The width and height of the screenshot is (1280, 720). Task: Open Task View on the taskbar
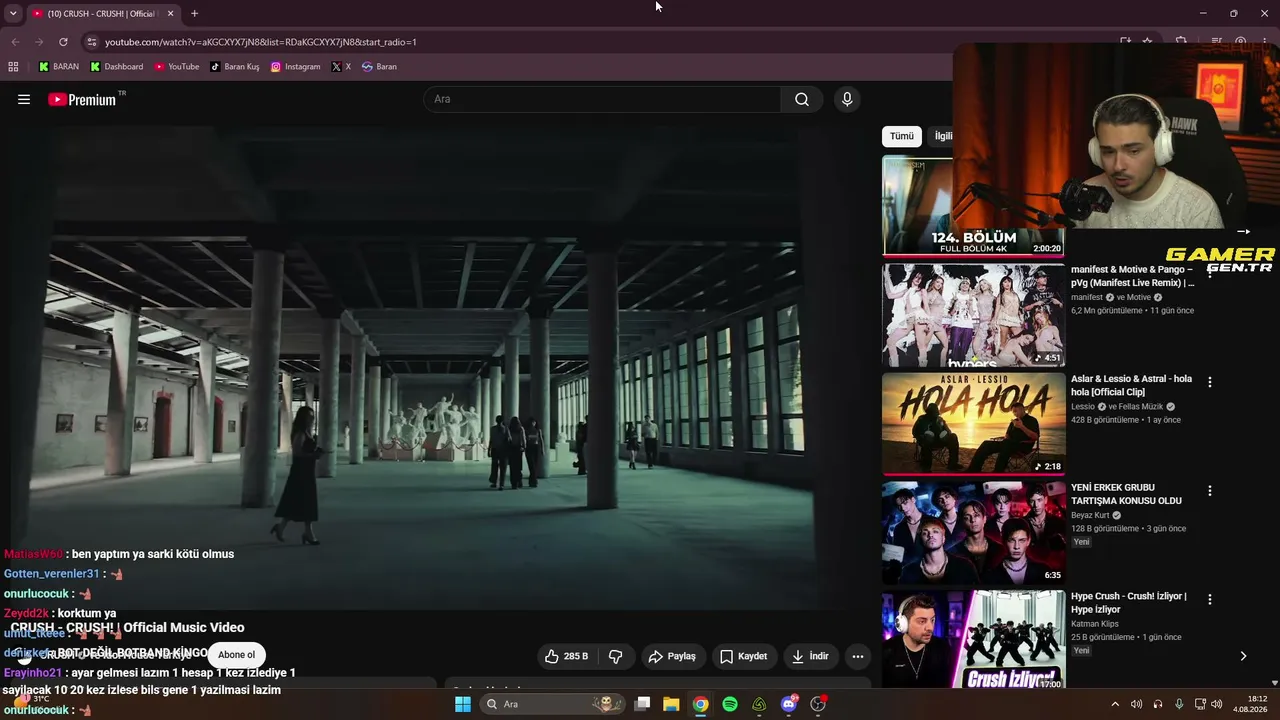(x=643, y=704)
